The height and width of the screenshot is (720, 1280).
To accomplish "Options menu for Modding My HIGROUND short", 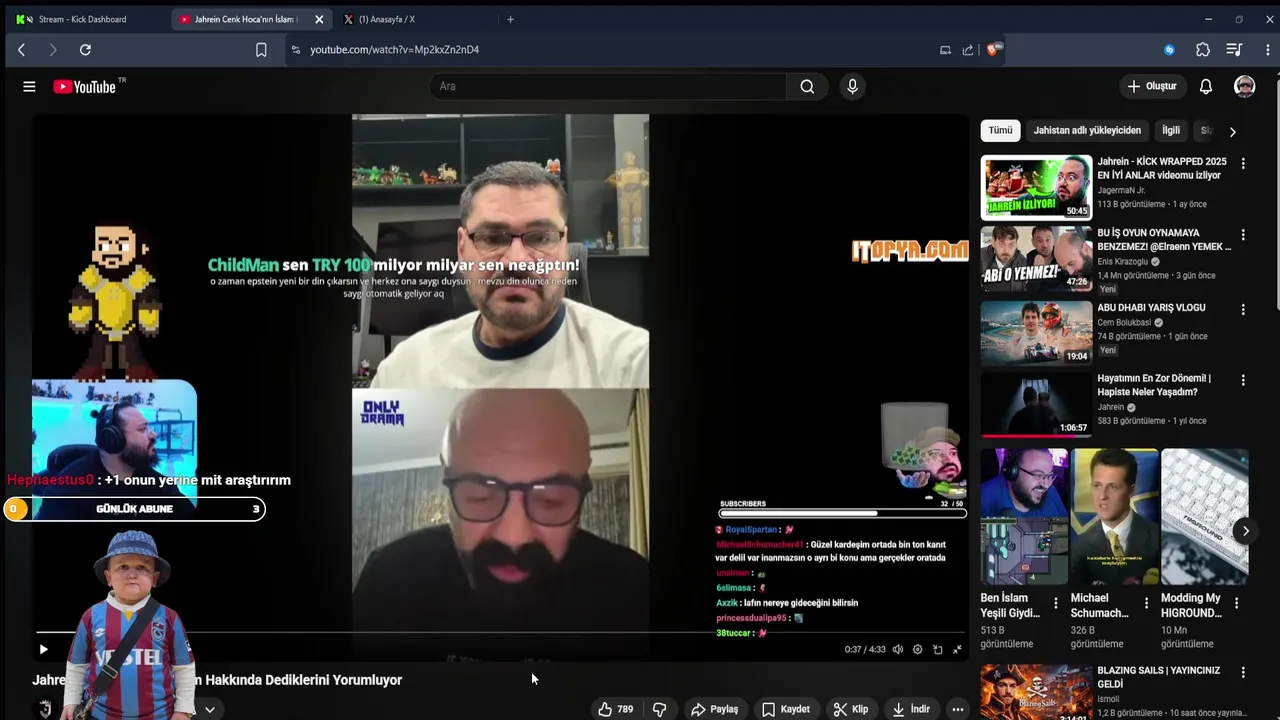I will pyautogui.click(x=1236, y=603).
